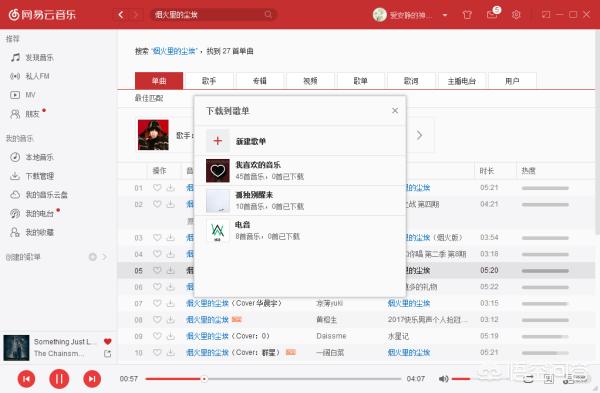The image size is (600, 393).
Task: Download song 03 icon
Action: tap(171, 237)
